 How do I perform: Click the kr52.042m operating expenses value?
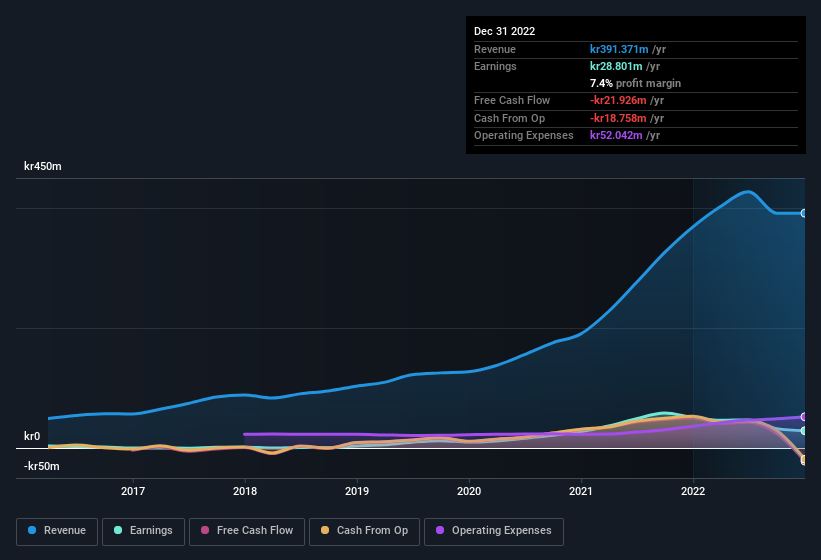click(616, 136)
